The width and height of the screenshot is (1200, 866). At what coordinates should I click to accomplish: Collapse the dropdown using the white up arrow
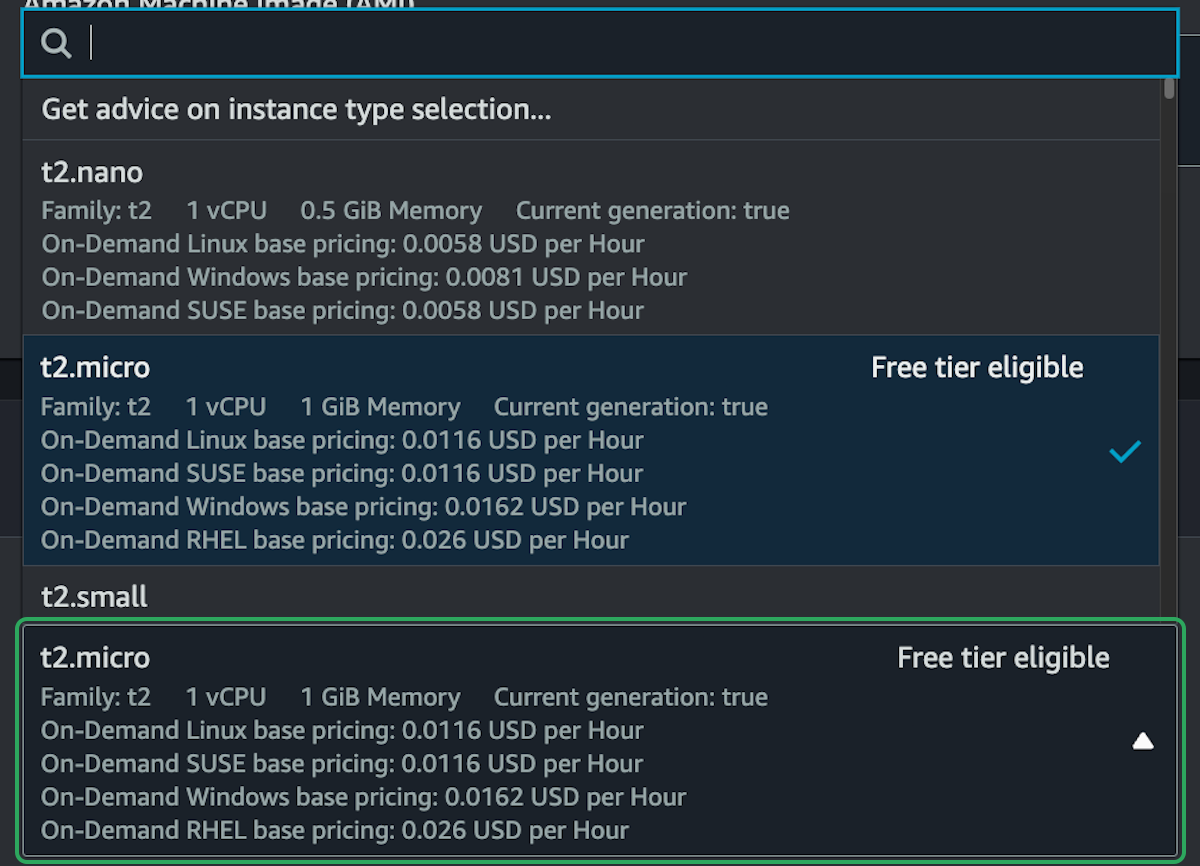coord(1142,741)
